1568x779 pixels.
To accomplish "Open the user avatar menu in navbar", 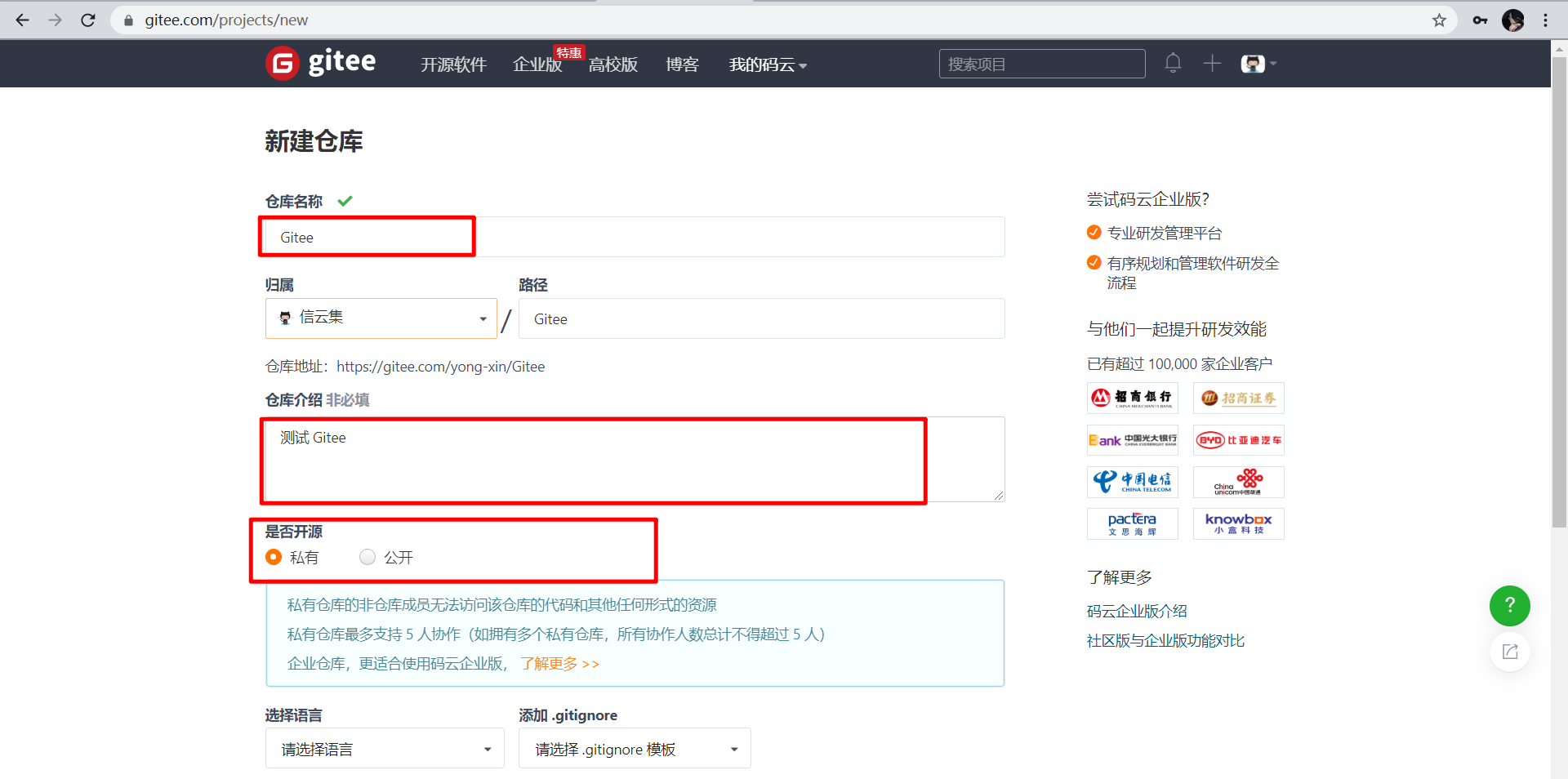I will (x=1258, y=64).
